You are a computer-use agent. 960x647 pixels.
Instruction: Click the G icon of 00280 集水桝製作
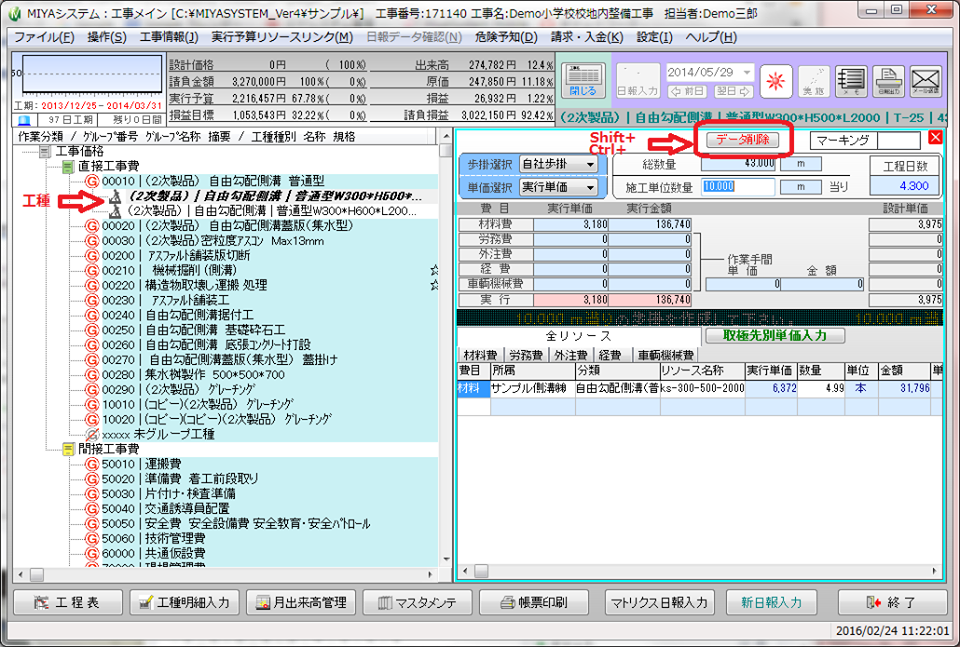[x=92, y=375]
